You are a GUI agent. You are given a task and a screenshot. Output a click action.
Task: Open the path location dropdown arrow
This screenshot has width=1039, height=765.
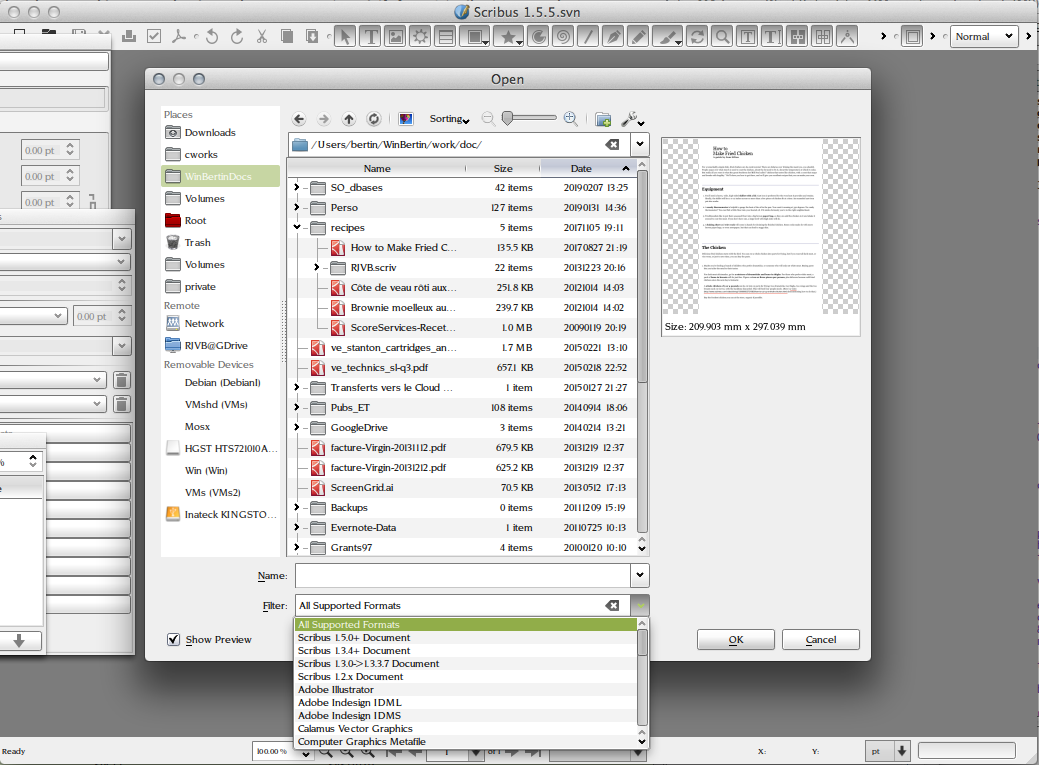[639, 145]
